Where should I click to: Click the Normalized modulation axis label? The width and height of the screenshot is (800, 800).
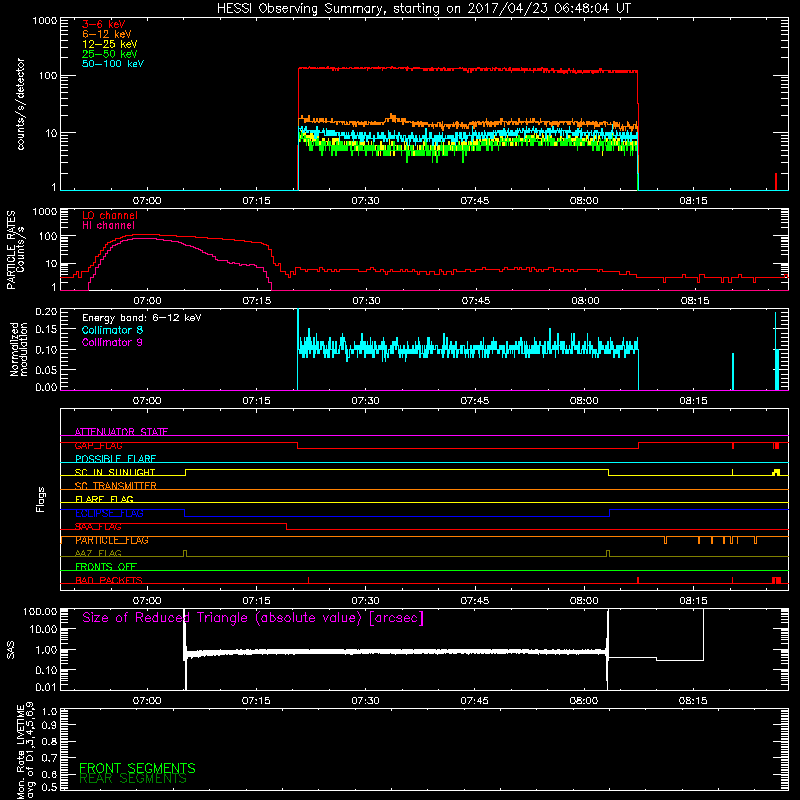point(19,349)
